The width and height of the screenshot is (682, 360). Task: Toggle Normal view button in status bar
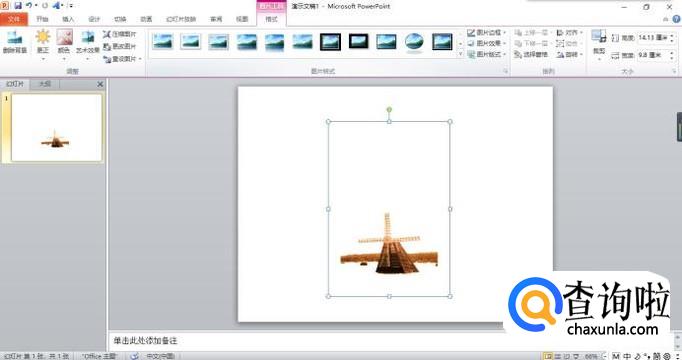548,356
